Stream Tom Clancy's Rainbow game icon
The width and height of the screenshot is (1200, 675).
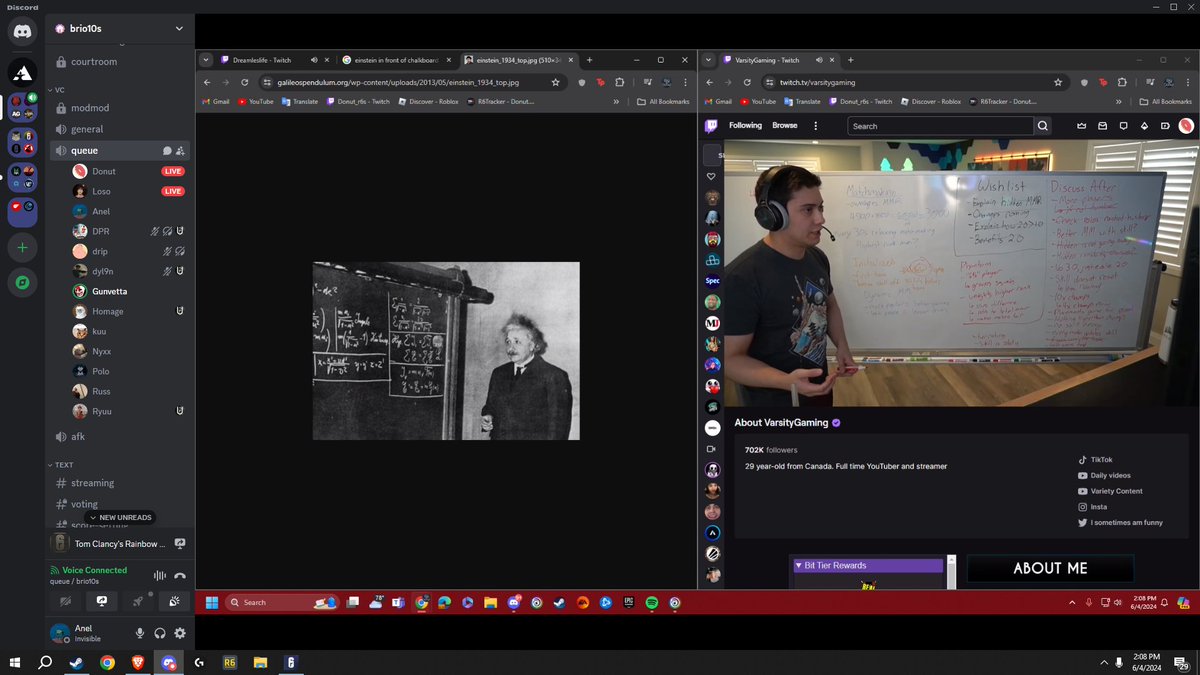pyautogui.click(x=180, y=543)
